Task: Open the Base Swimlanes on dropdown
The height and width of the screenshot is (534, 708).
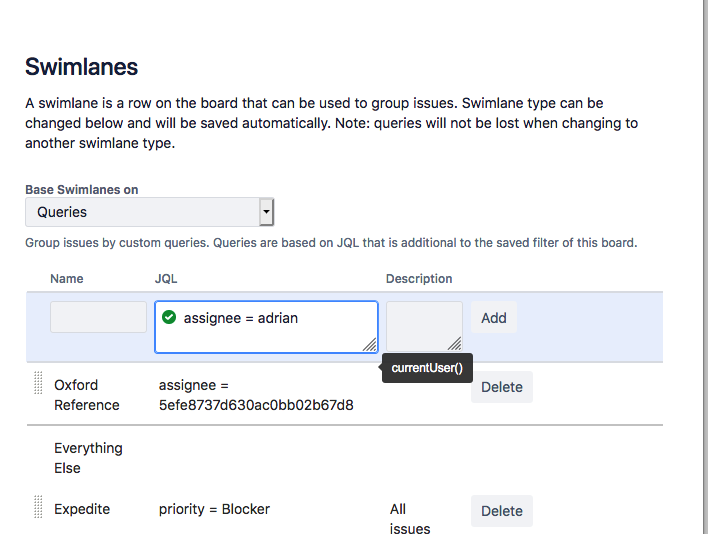Action: click(149, 212)
